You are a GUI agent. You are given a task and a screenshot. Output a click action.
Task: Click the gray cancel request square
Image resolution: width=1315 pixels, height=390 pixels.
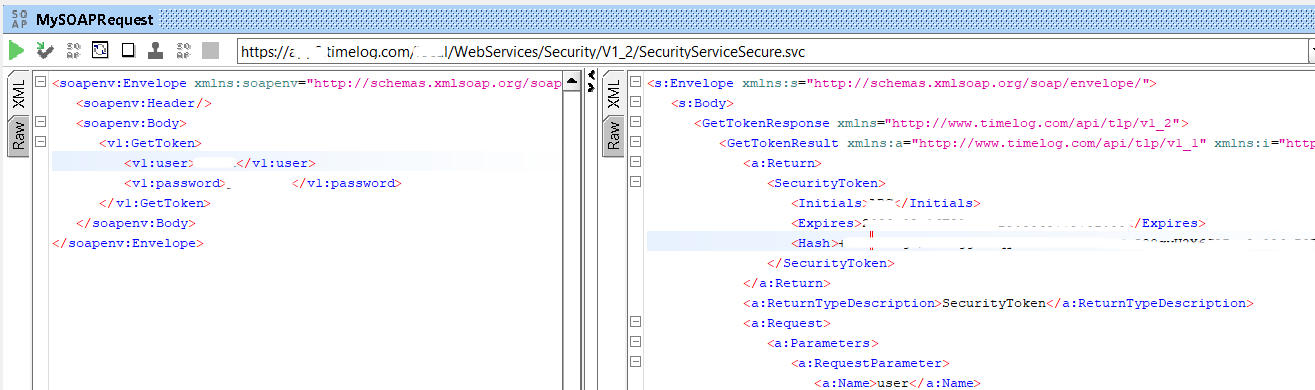coord(211,50)
